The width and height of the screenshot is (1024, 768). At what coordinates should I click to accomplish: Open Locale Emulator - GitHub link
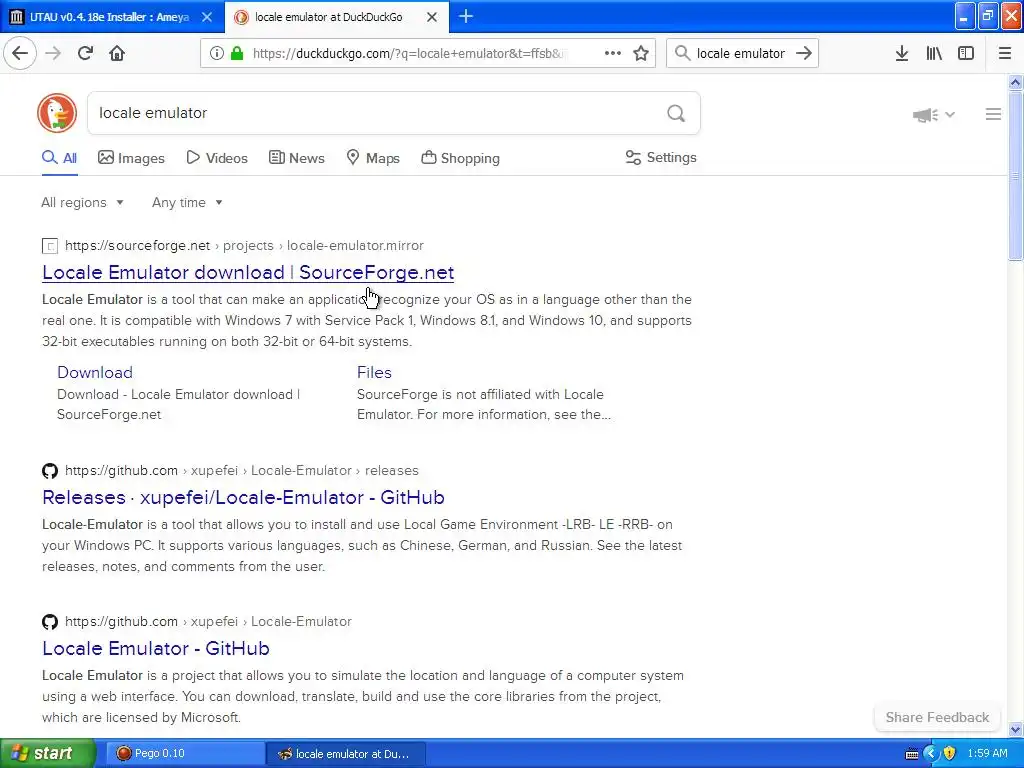tap(155, 648)
